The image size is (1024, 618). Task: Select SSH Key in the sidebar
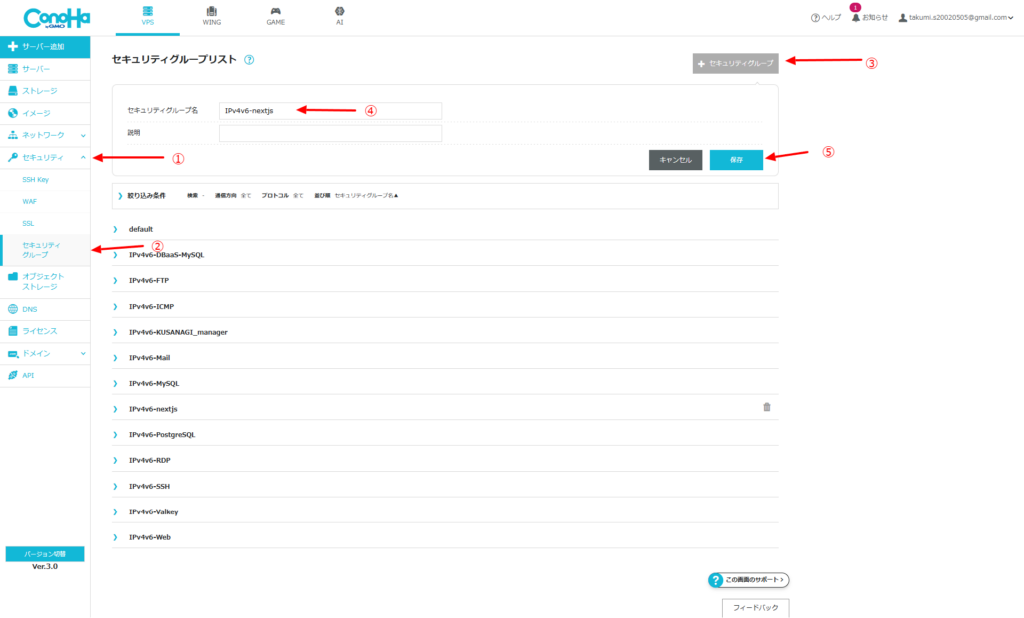click(36, 179)
